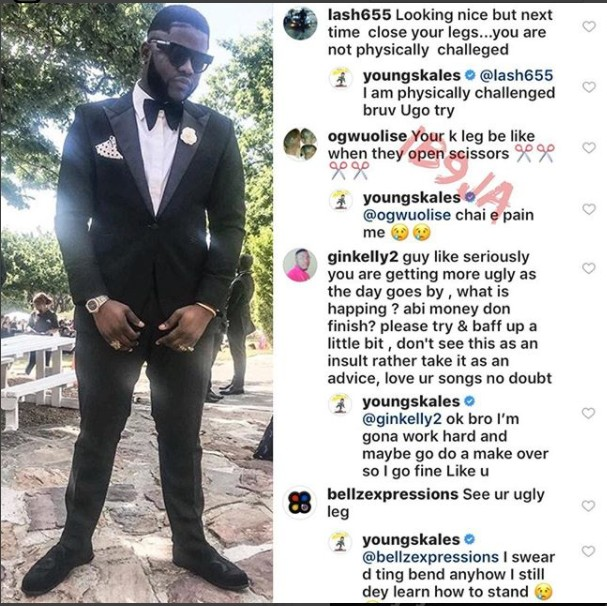The width and height of the screenshot is (607, 606).
Task: Like ogwuolise's scissors comment
Action: (589, 148)
